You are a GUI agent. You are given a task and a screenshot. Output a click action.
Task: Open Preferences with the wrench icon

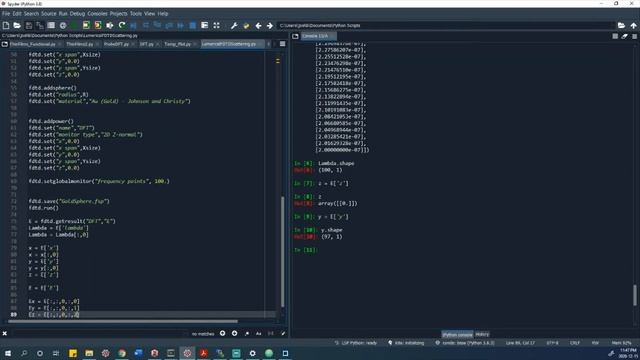(234, 25)
